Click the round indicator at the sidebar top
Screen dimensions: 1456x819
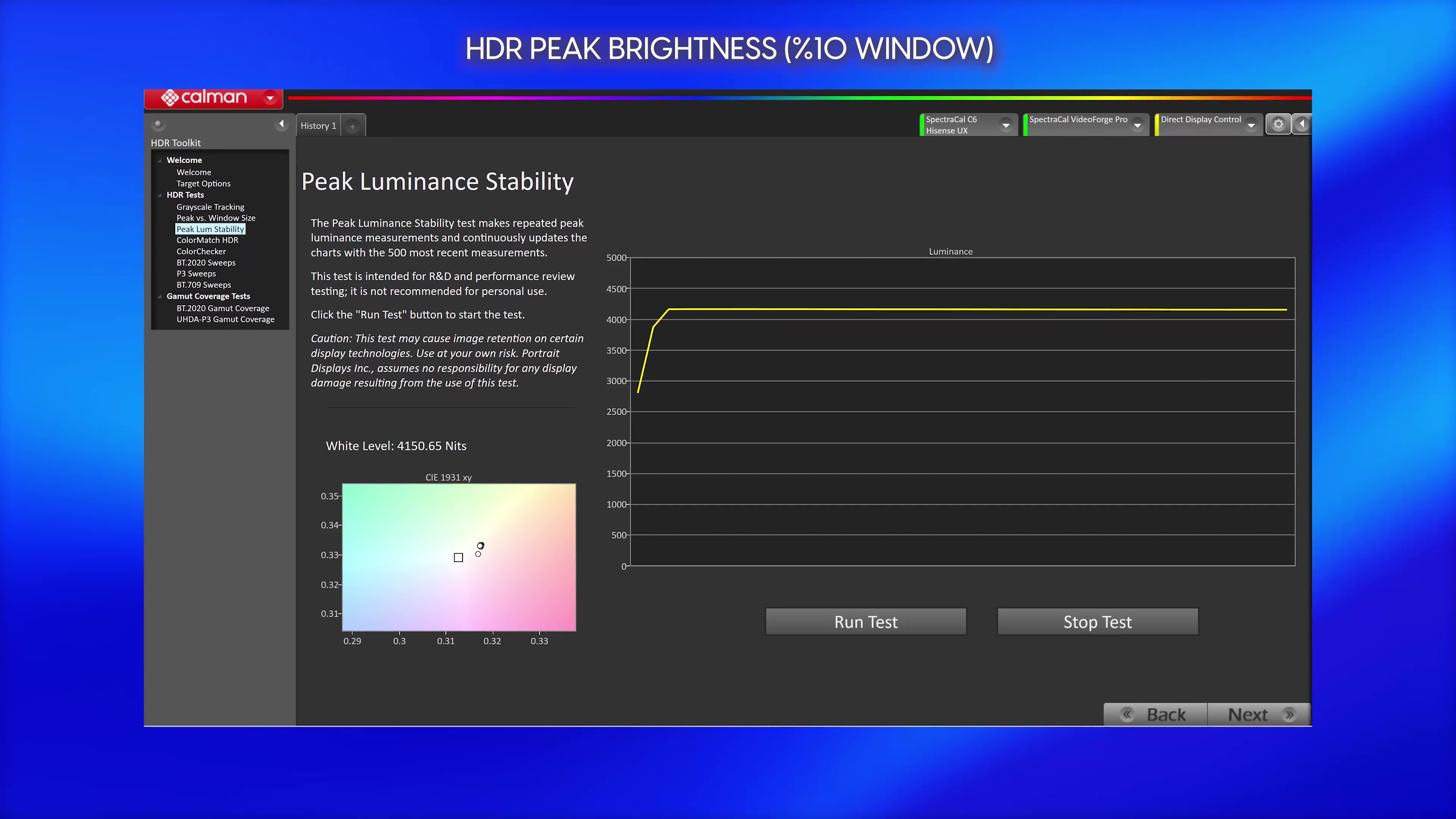tap(158, 124)
